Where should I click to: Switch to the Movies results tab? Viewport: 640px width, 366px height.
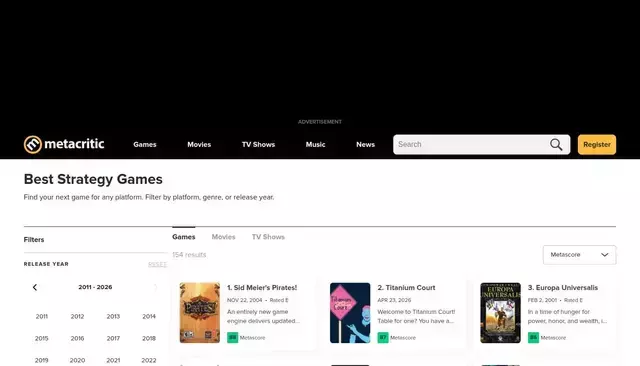(223, 237)
